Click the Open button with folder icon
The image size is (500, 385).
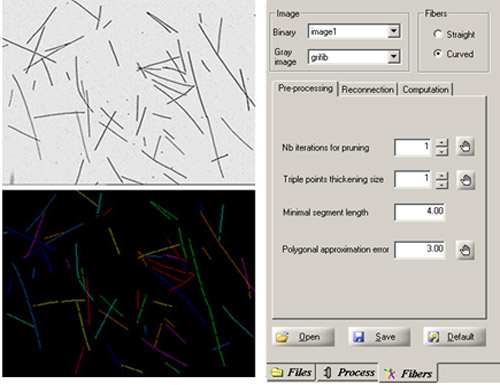(x=303, y=337)
